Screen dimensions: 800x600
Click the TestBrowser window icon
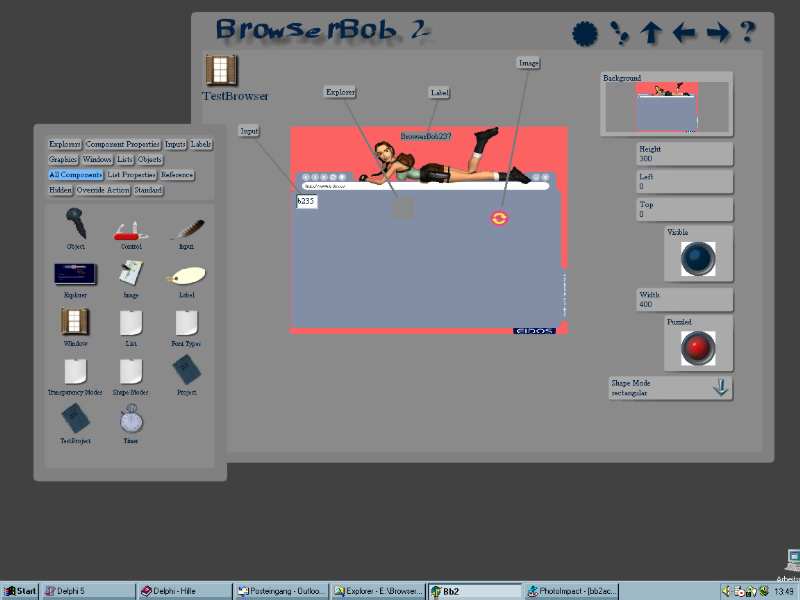221,70
